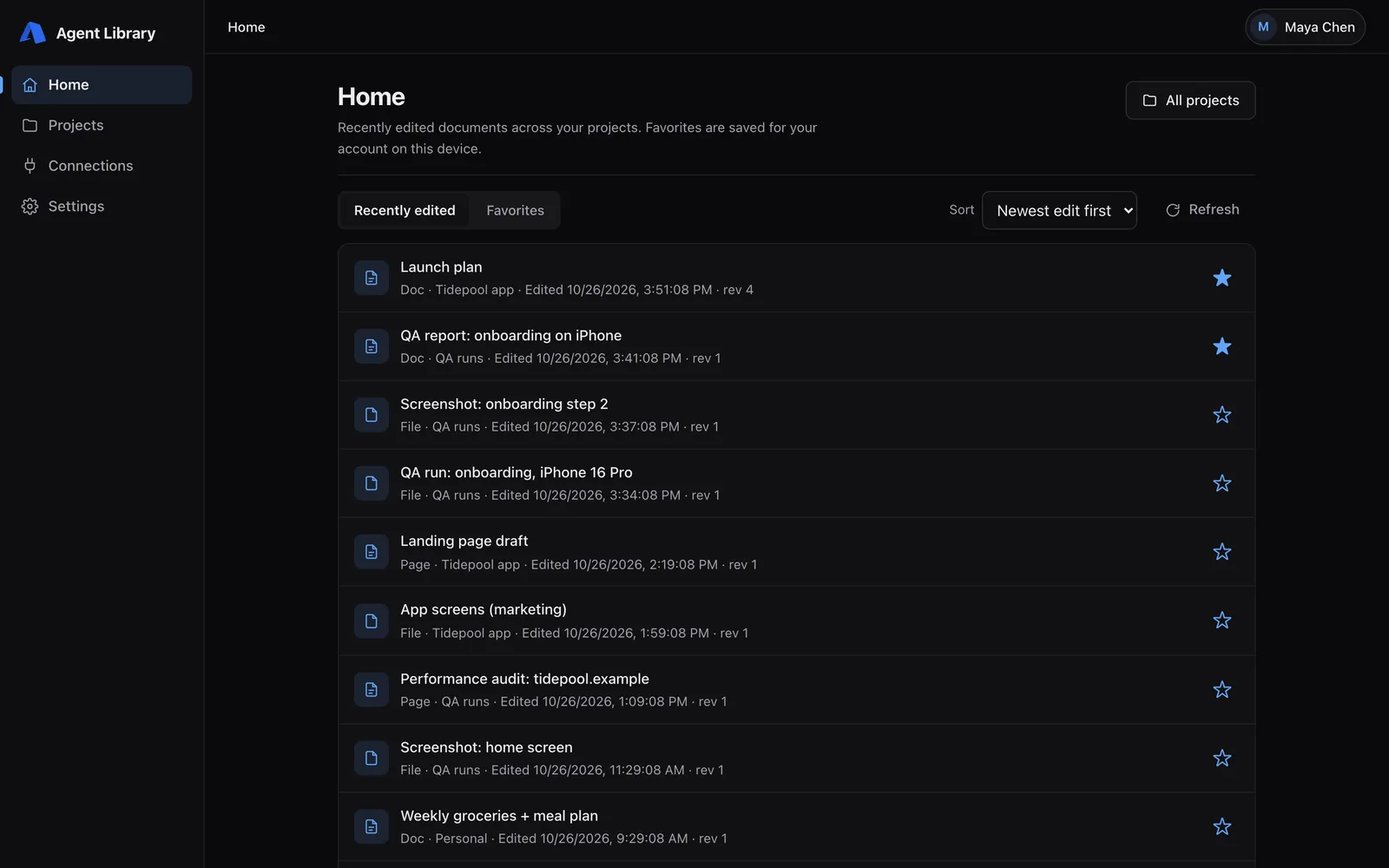Click the Maya Chen name in account button

[x=1320, y=27]
